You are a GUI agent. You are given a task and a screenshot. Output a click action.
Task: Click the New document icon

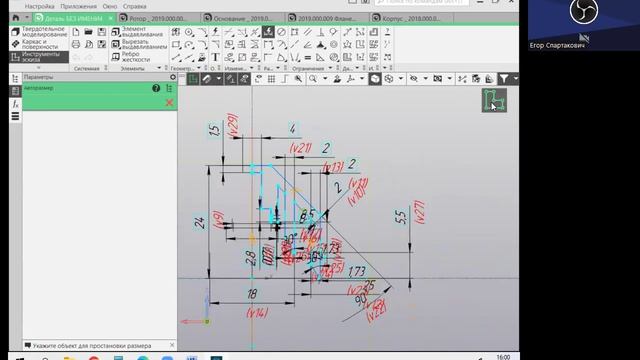pos(76,32)
